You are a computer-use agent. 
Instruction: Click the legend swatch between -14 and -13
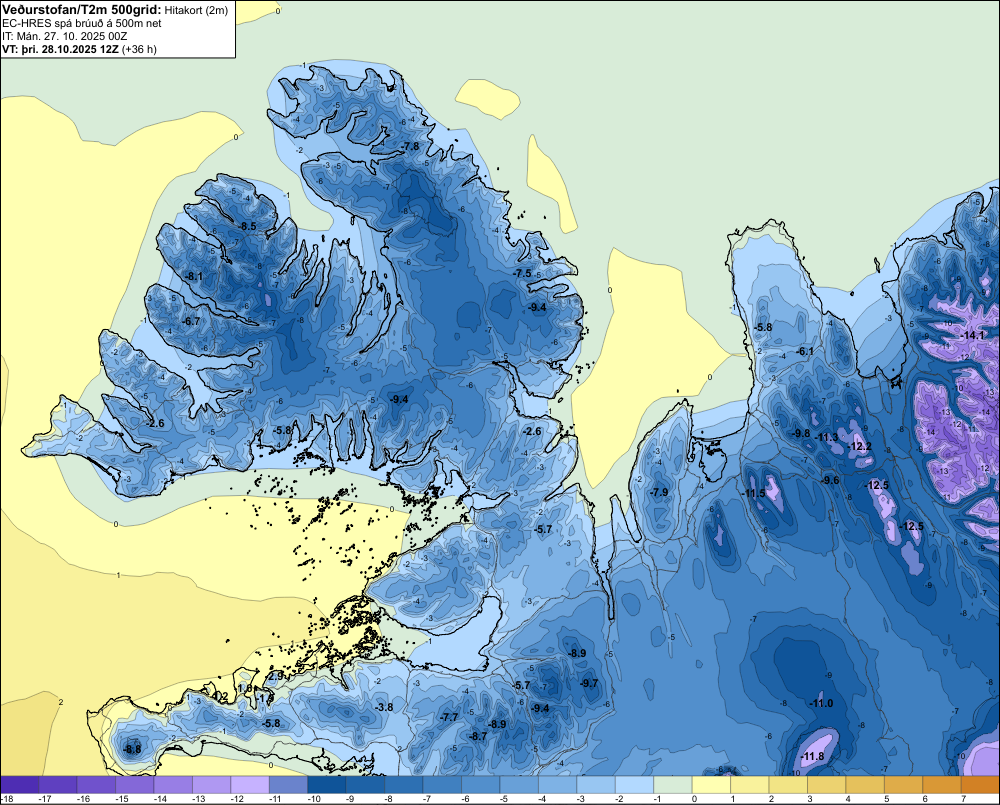click(173, 785)
